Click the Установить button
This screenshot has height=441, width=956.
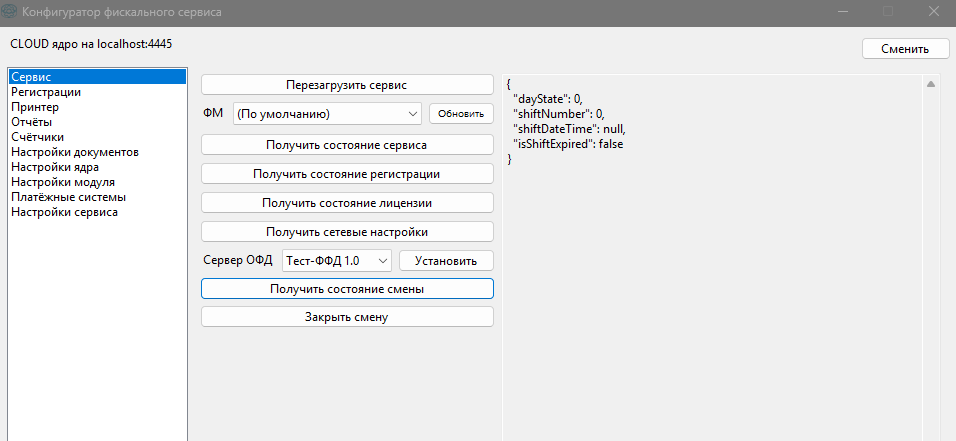point(446,260)
